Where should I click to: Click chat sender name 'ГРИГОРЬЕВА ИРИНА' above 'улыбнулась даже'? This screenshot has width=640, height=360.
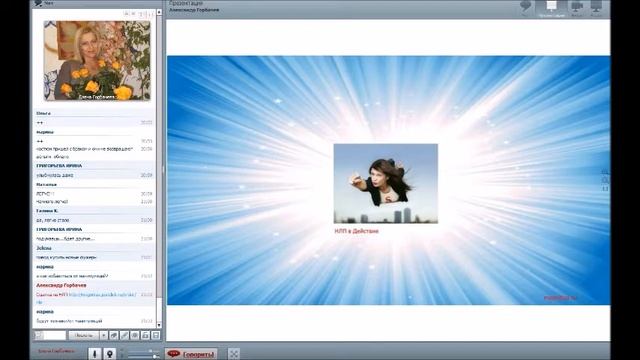59,166
